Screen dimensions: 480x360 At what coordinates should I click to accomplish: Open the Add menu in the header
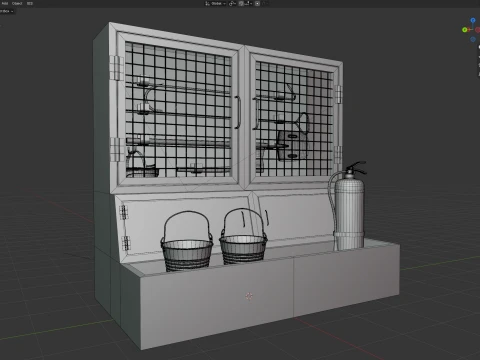[x=5, y=3]
